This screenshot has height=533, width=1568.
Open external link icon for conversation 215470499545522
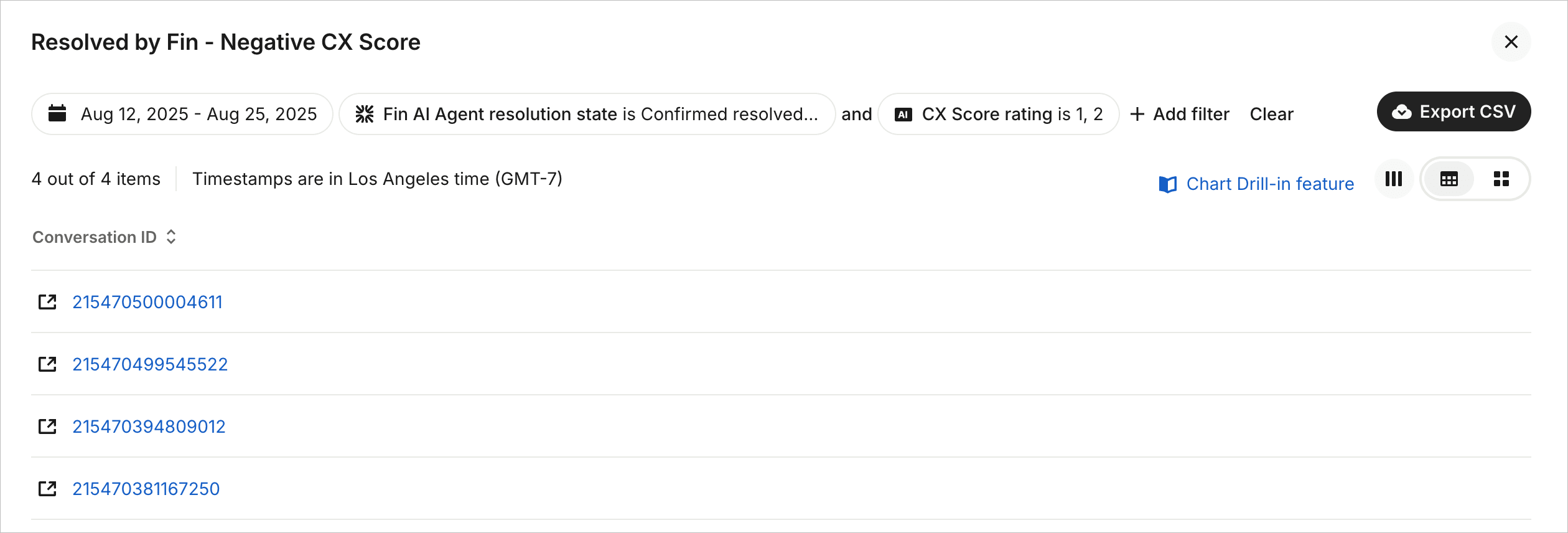coord(47,364)
